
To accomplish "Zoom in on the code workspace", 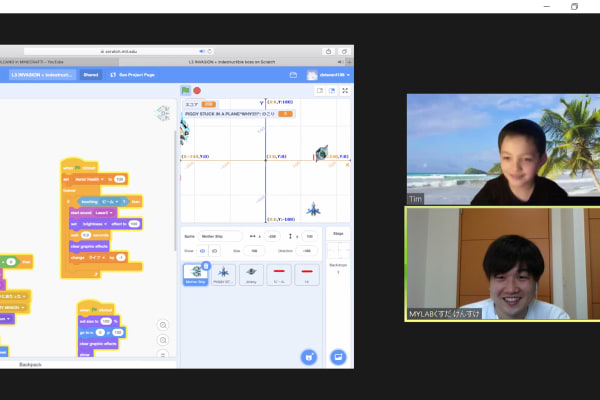I will (x=164, y=325).
